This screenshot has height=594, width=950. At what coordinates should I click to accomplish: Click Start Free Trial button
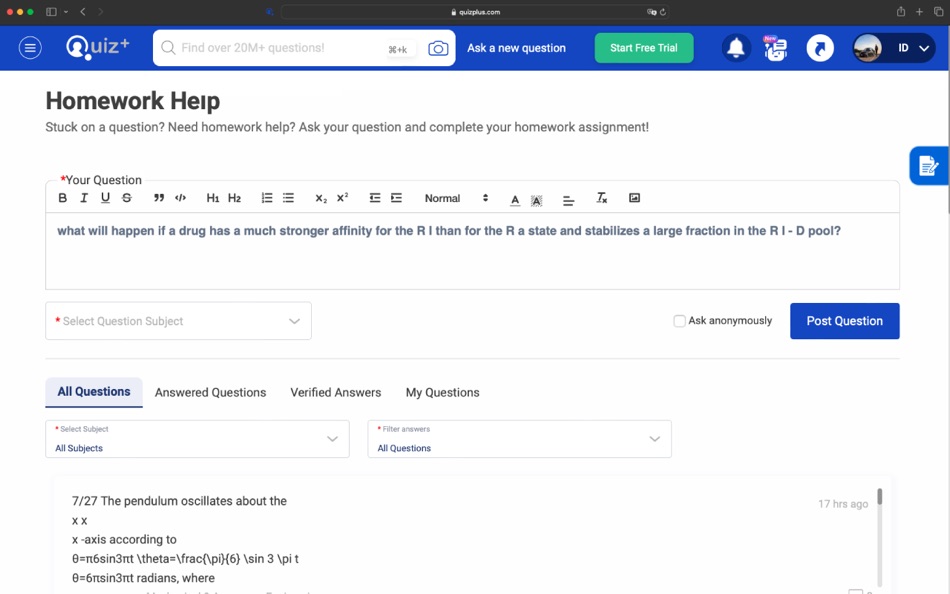[x=643, y=48]
